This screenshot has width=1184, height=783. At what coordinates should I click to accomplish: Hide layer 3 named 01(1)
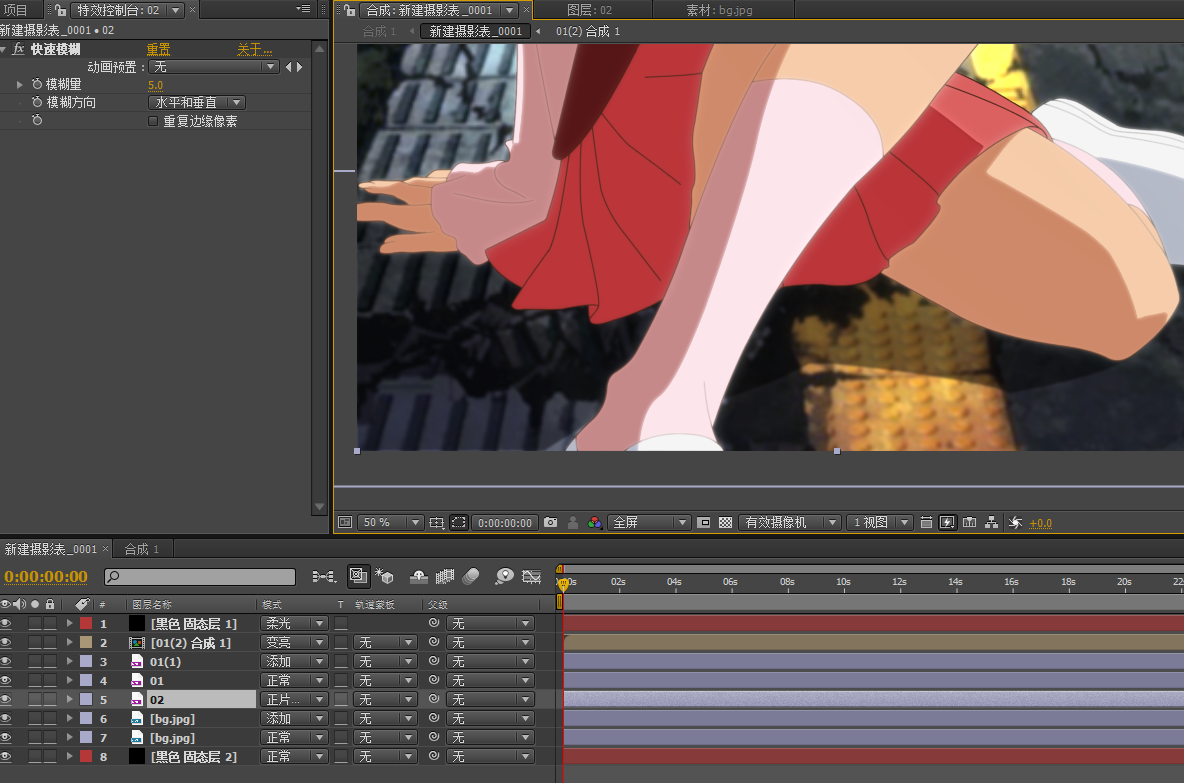coord(6,662)
